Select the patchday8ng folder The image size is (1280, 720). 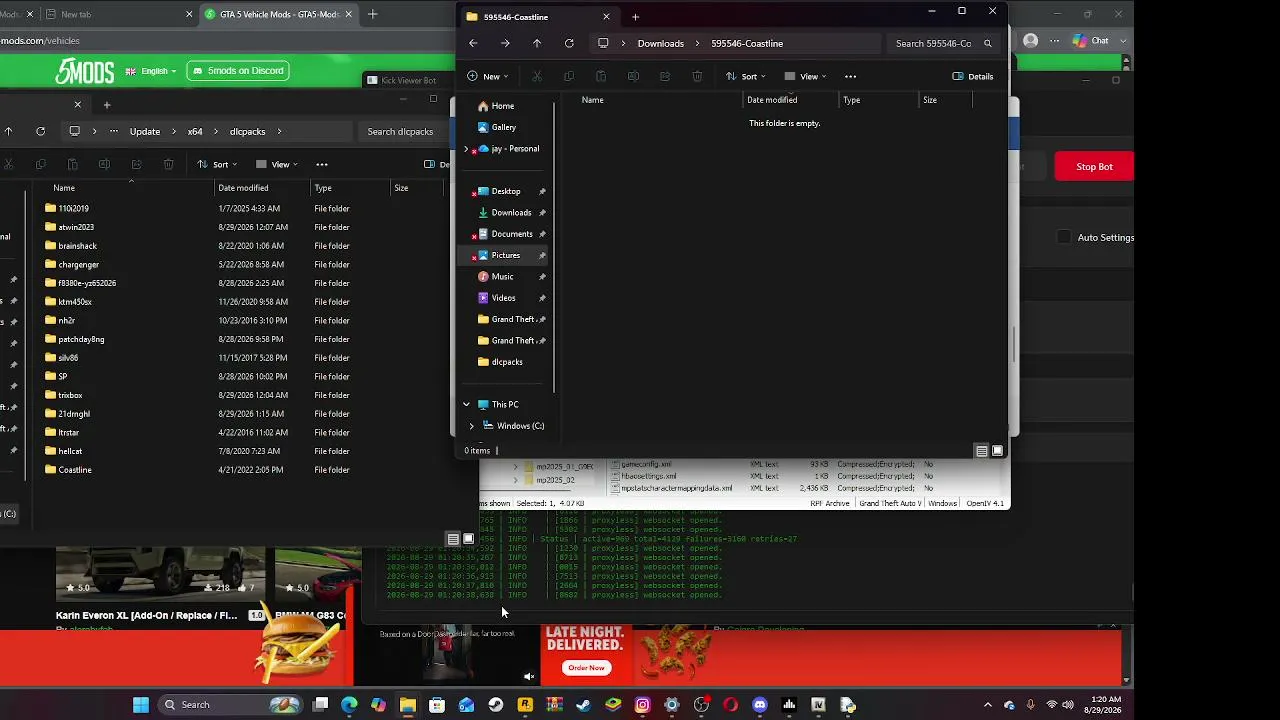click(x=81, y=339)
